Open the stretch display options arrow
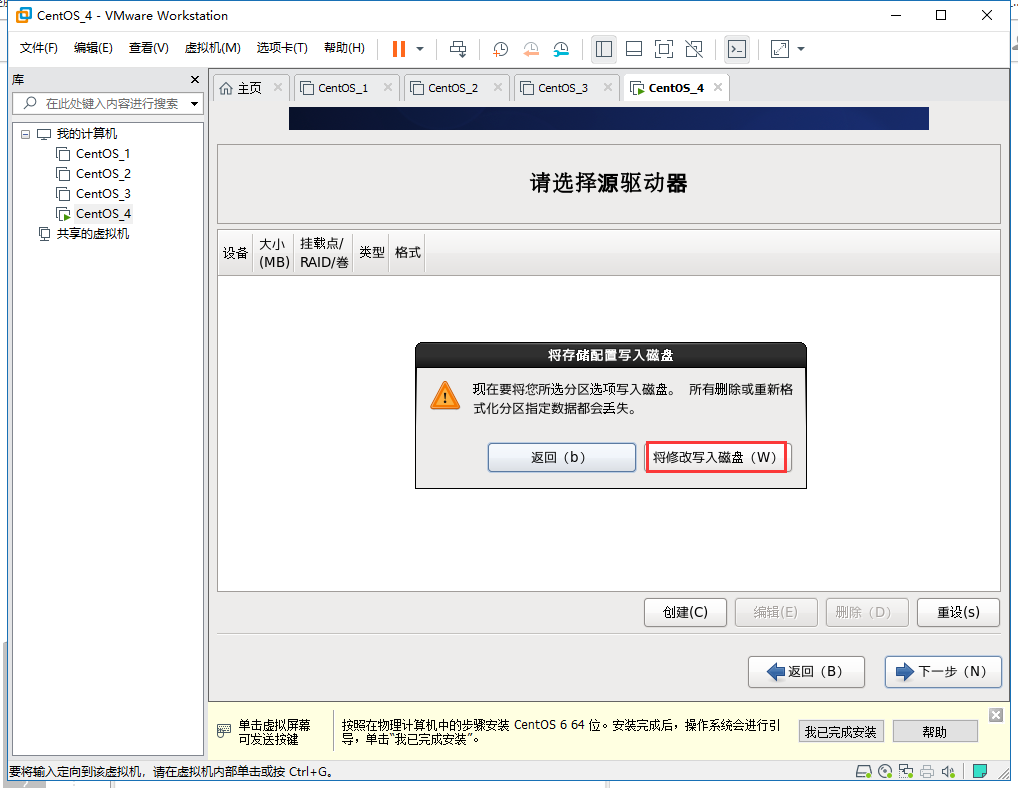 tap(801, 49)
